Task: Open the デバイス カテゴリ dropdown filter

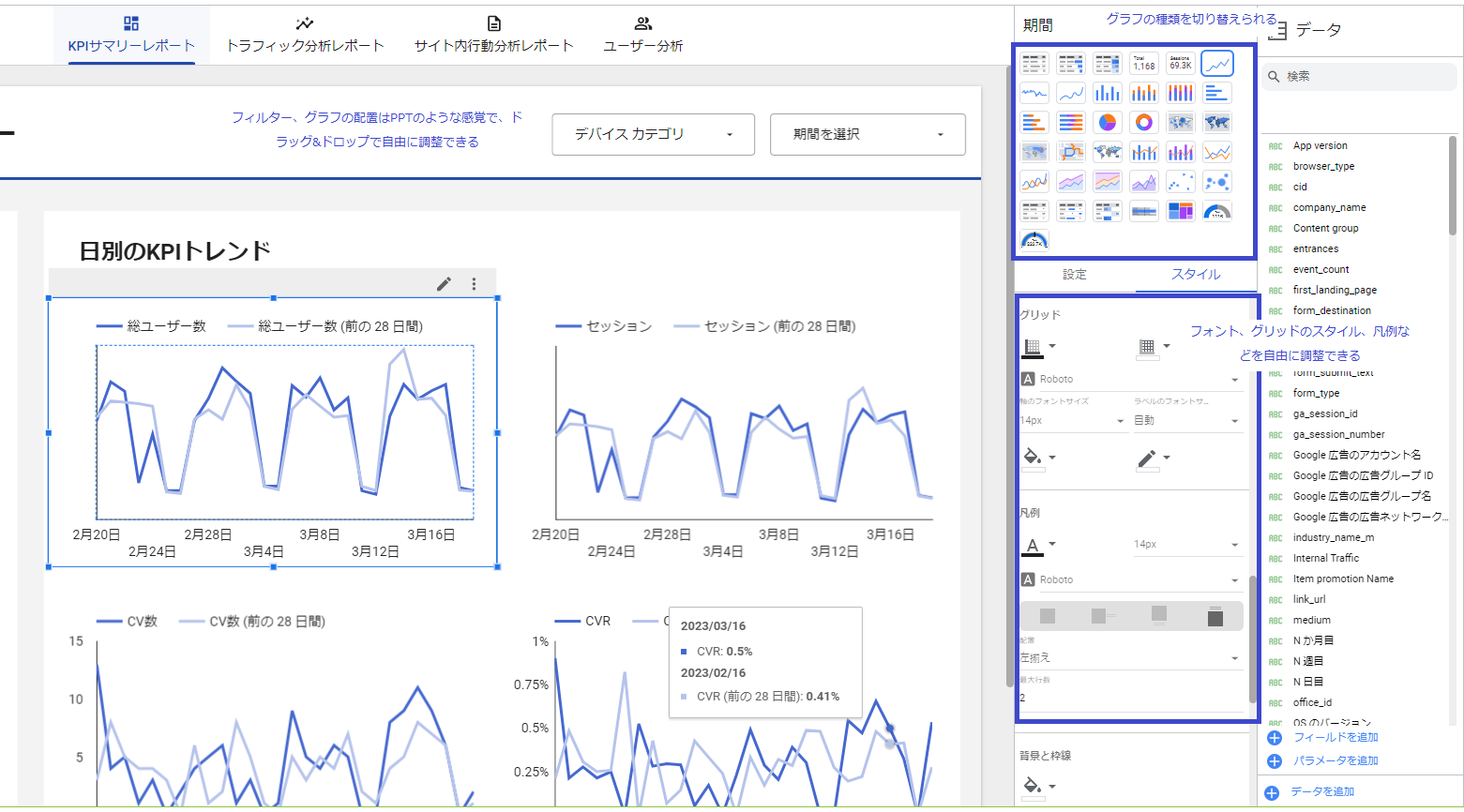Action: coord(653,134)
